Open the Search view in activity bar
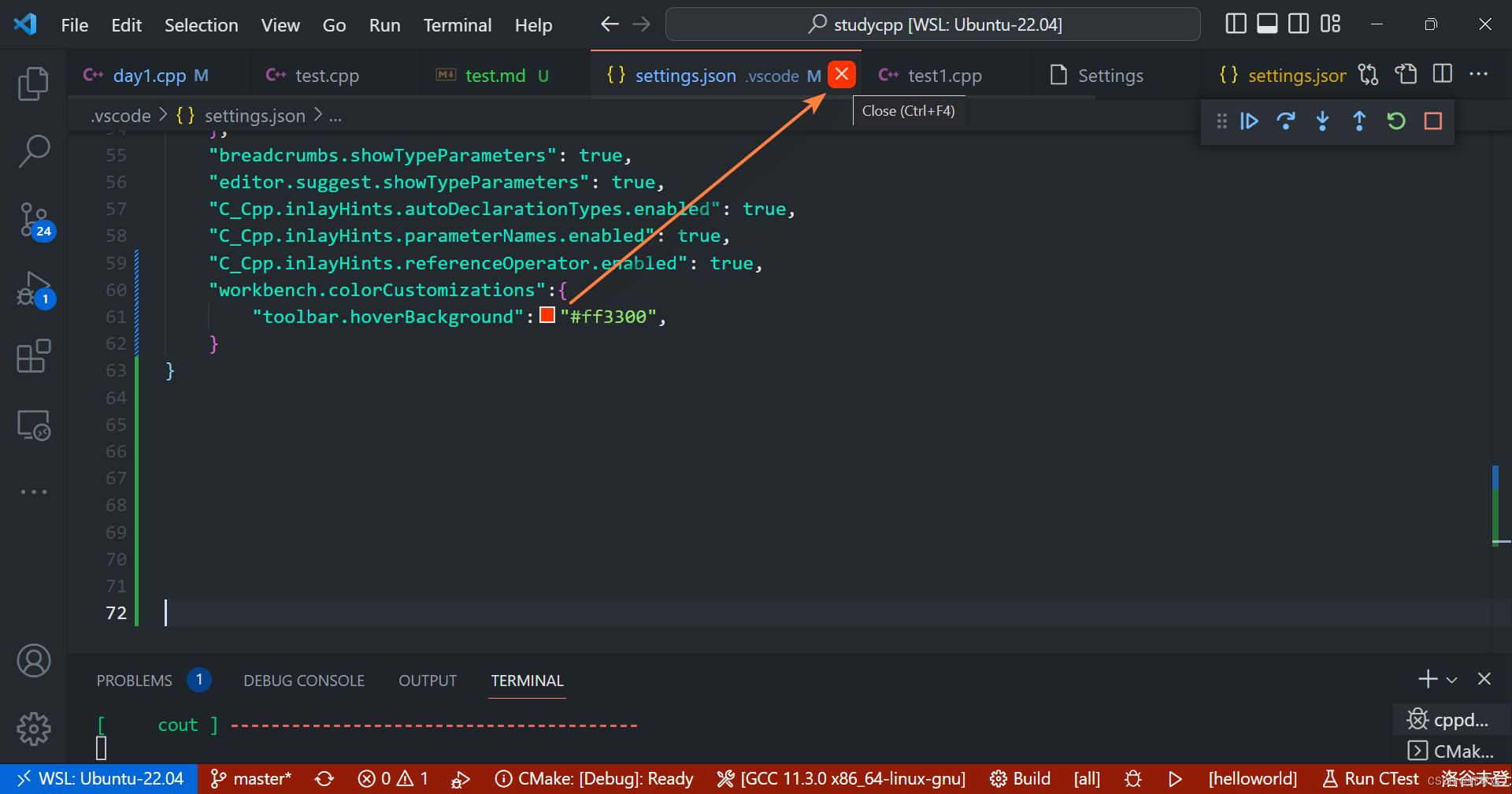Image resolution: width=1512 pixels, height=794 pixels. [x=33, y=150]
